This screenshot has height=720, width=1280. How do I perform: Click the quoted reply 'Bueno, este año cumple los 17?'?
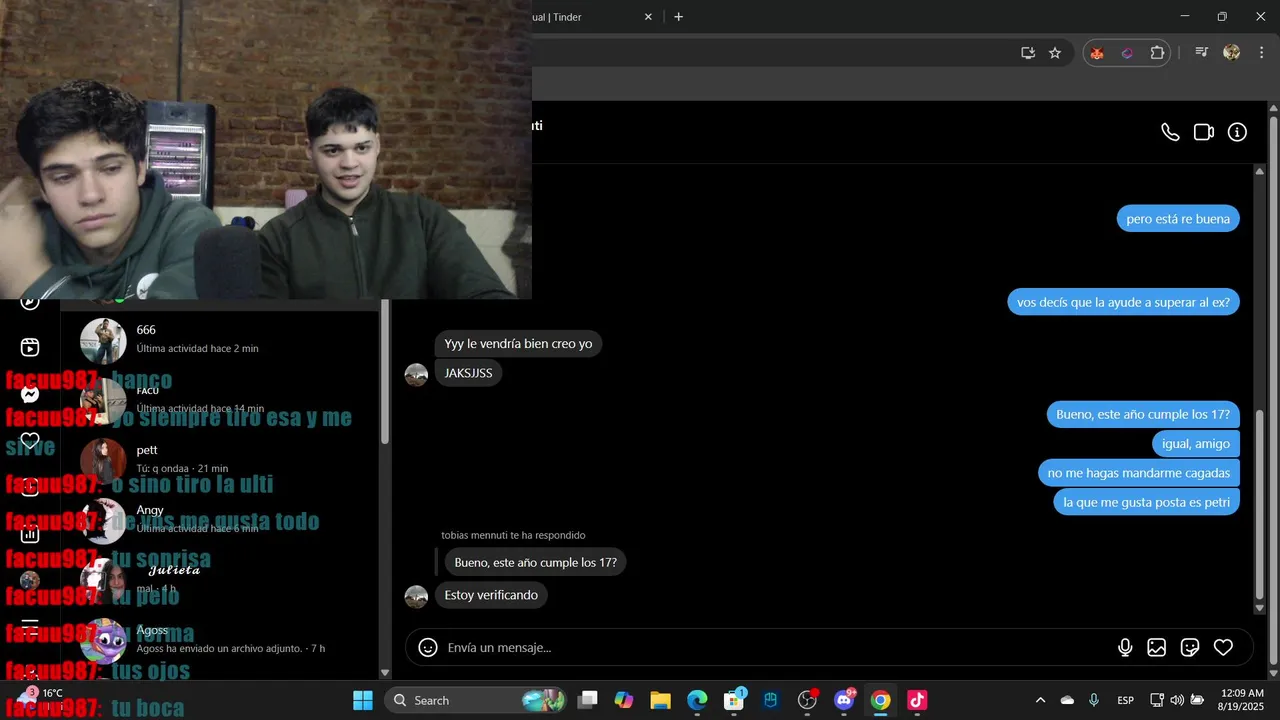535,562
